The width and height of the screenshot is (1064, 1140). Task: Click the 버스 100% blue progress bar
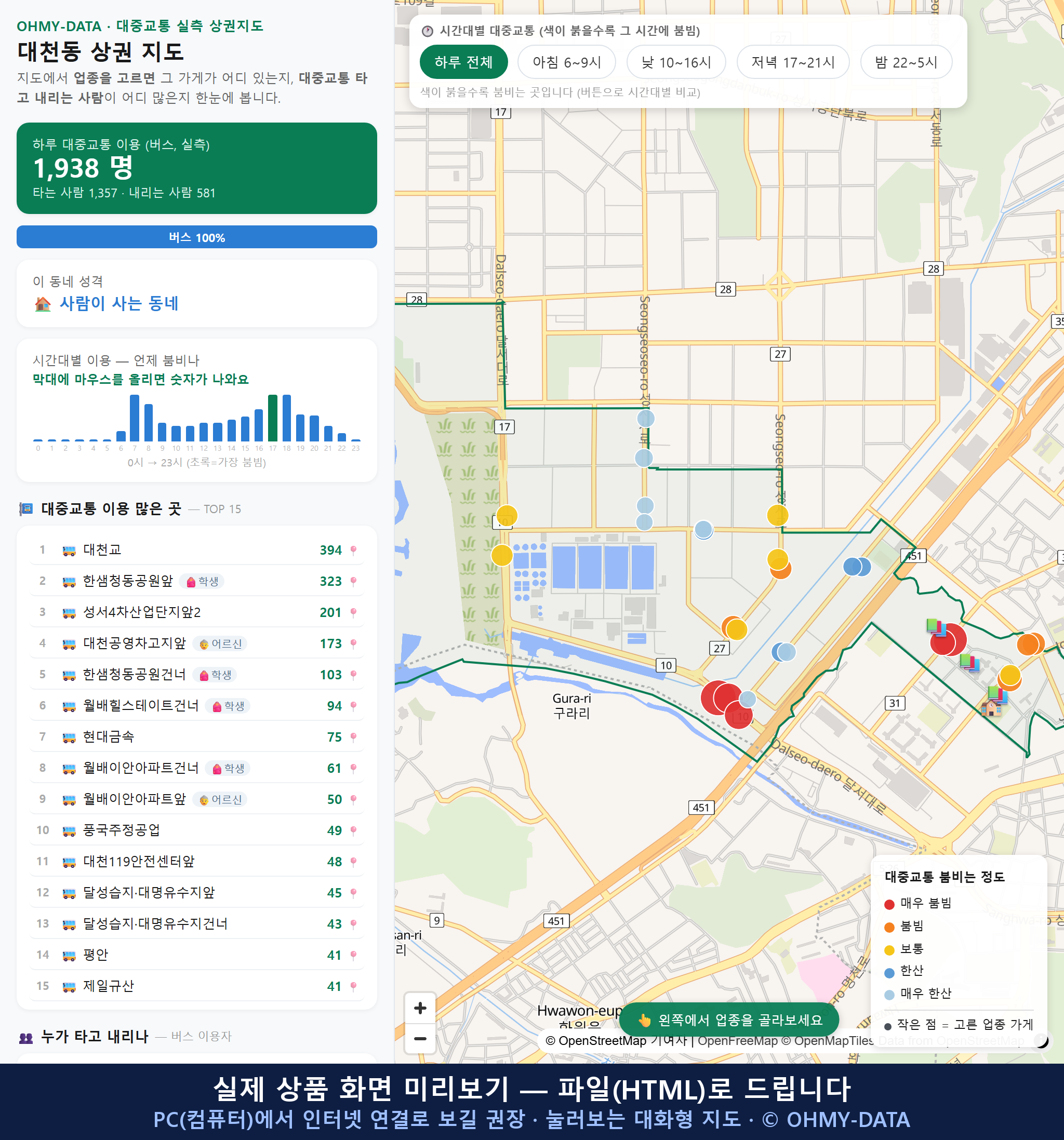[x=197, y=237]
